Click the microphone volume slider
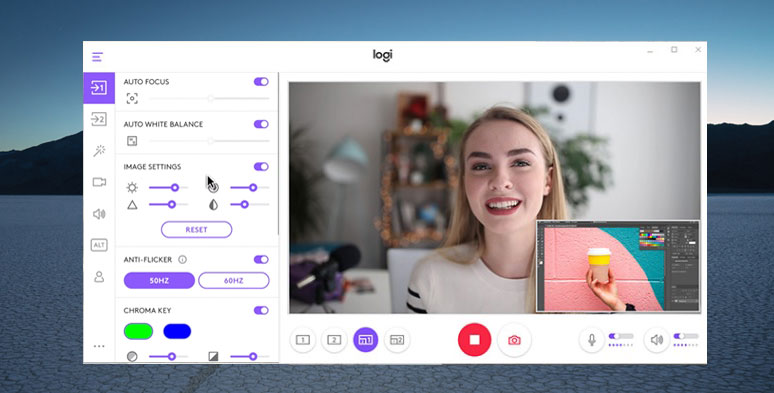Image resolution: width=774 pixels, height=393 pixels. (x=621, y=336)
